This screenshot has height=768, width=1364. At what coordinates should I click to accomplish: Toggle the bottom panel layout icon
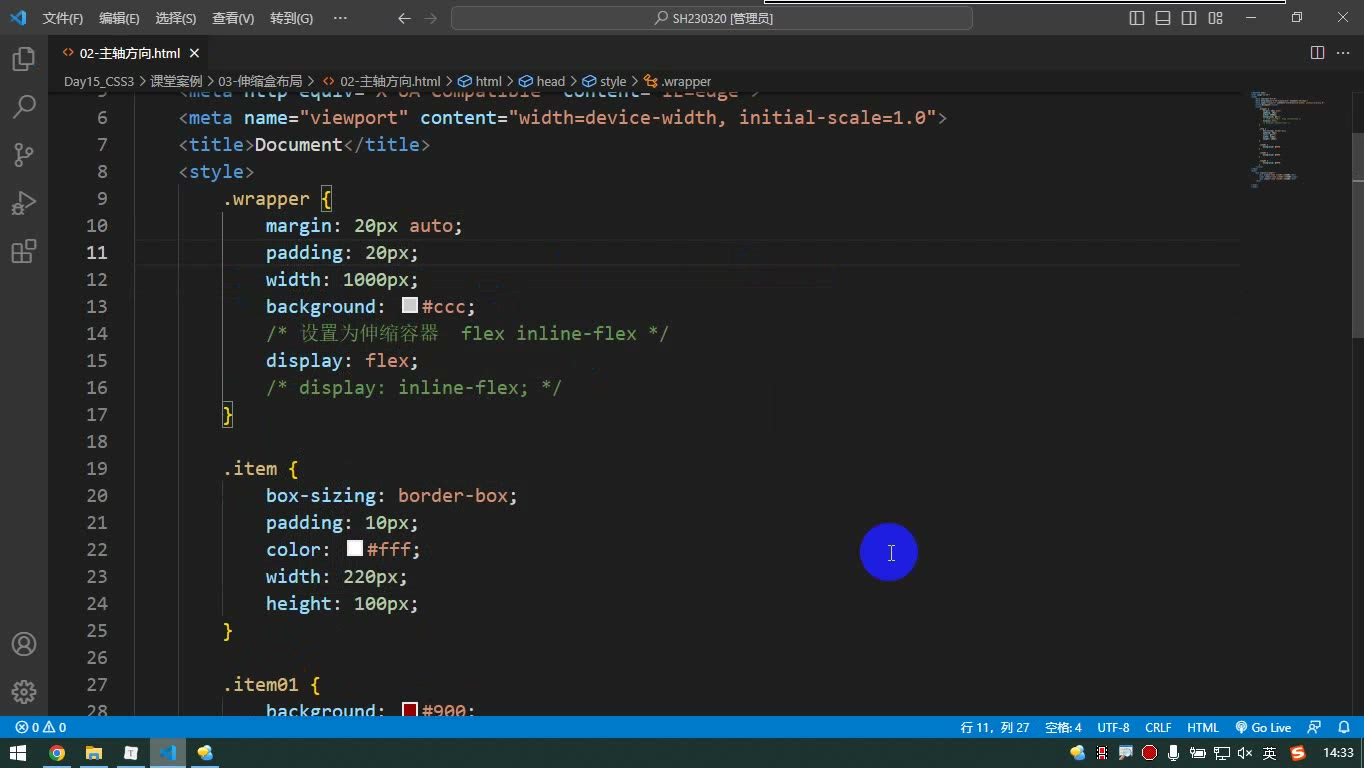(1163, 18)
